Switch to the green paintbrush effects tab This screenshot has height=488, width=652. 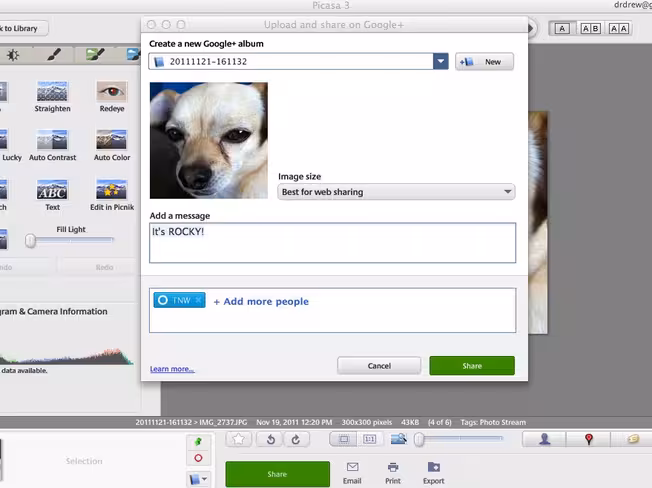(x=95, y=55)
